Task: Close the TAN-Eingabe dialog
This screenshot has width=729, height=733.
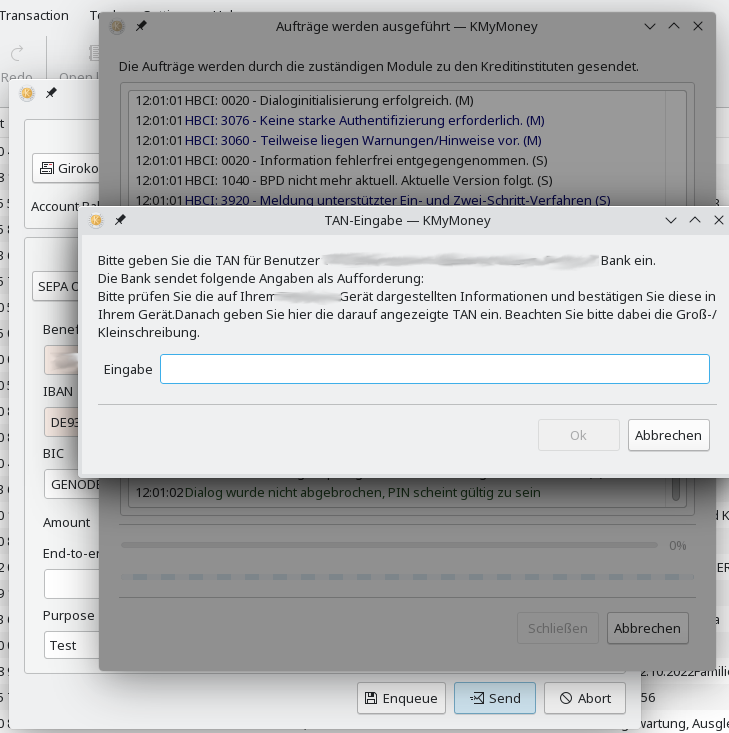Action: pos(719,220)
